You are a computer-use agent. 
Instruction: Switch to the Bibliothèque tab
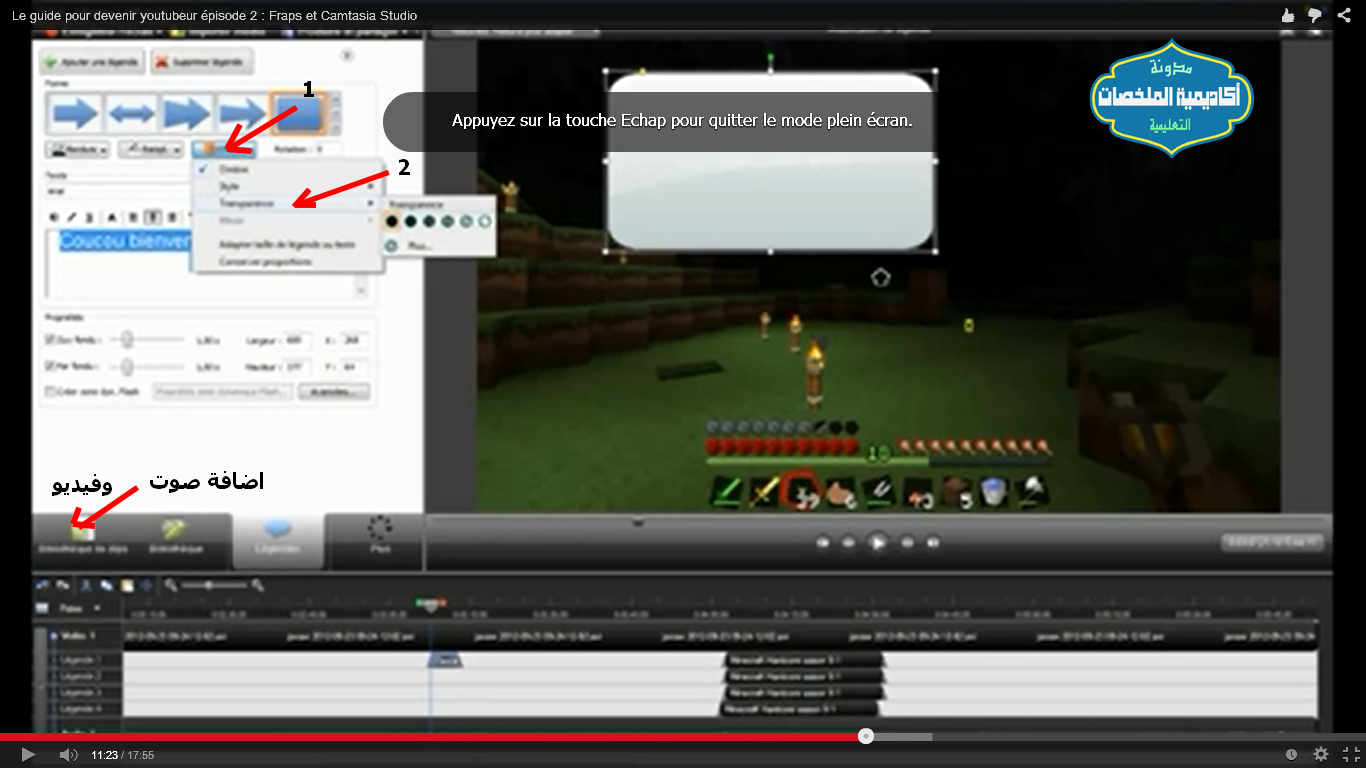point(175,538)
